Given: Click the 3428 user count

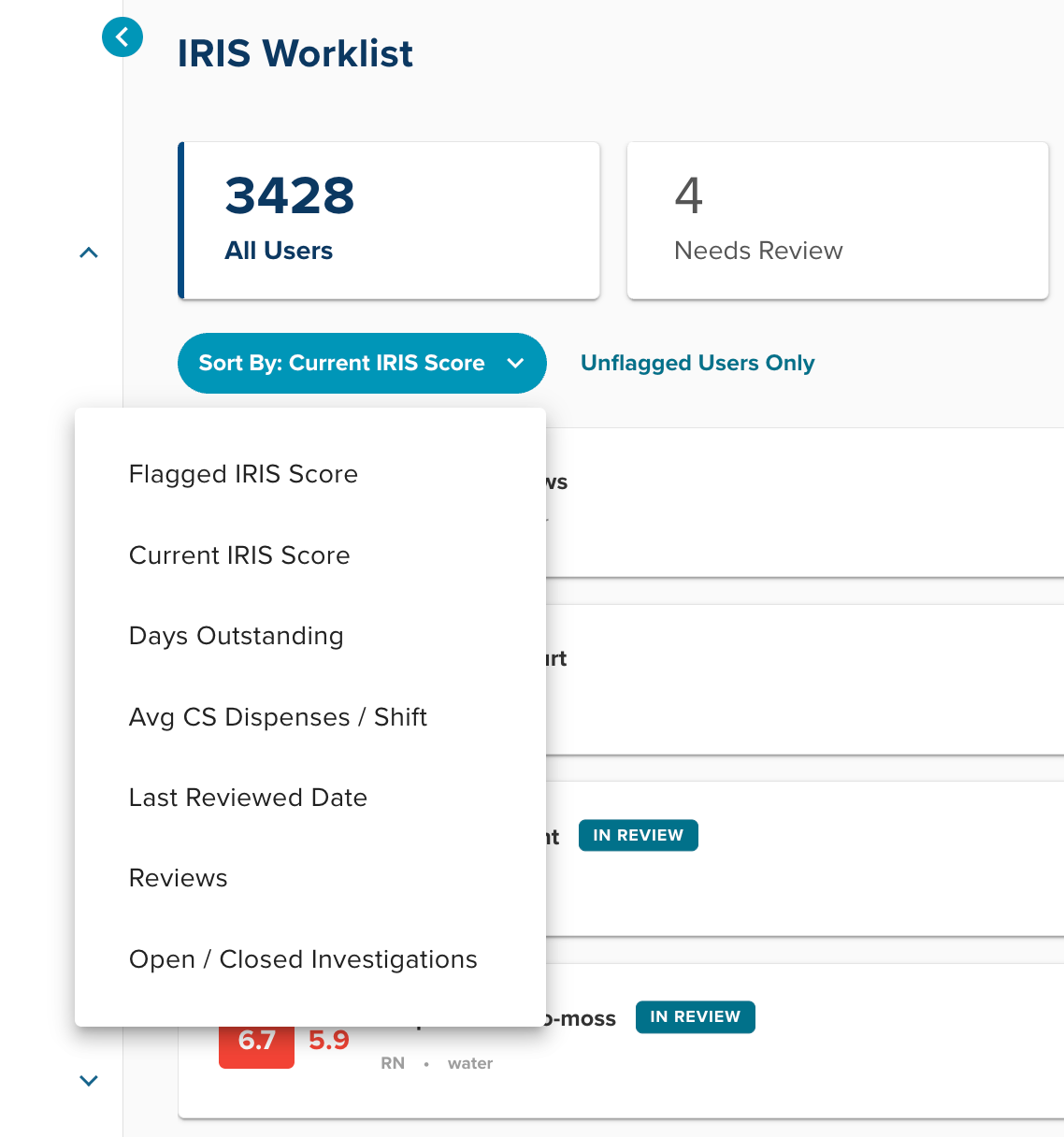Looking at the screenshot, I should pyautogui.click(x=290, y=195).
